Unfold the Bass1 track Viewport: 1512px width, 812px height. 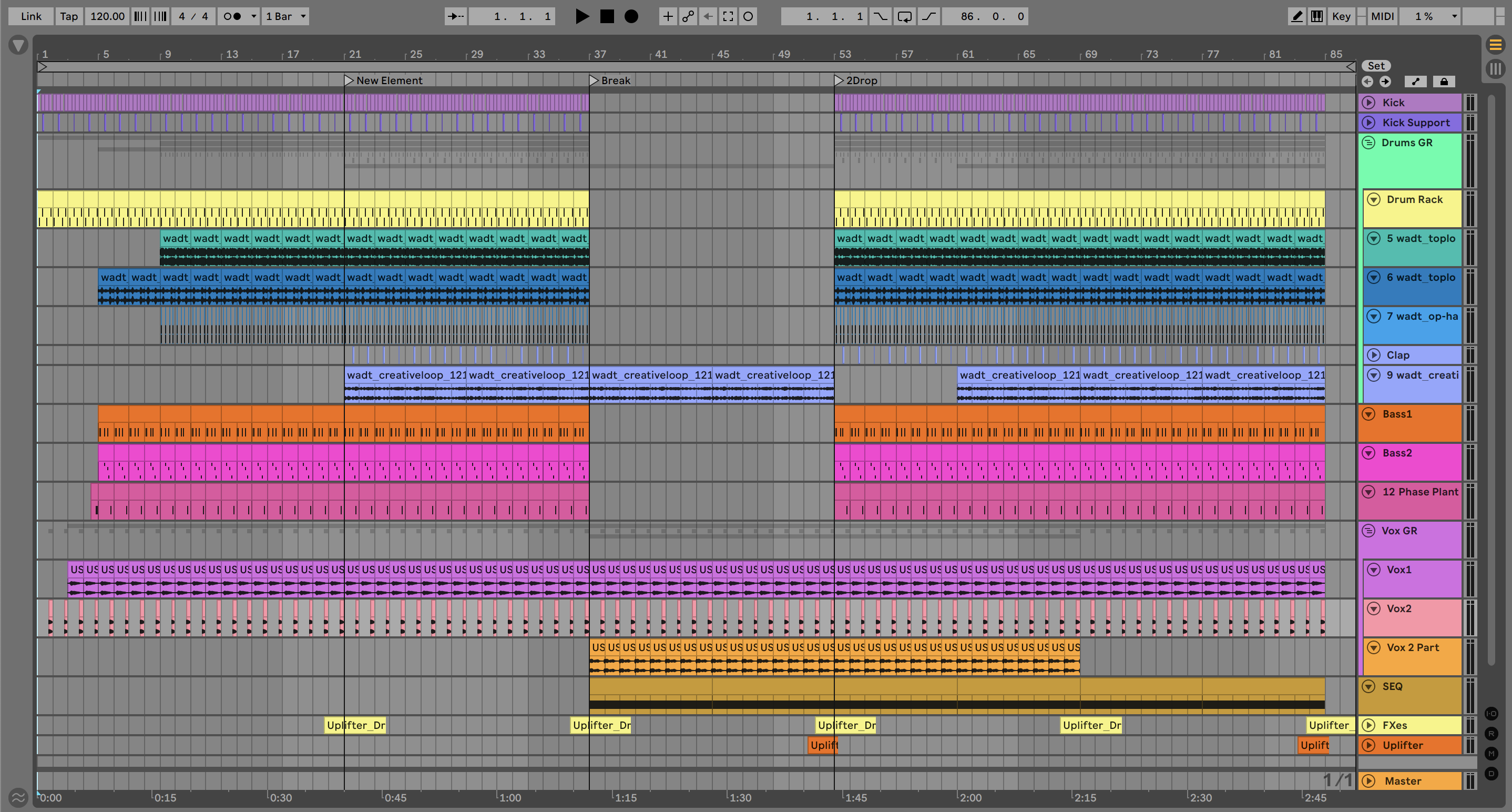(x=1369, y=414)
